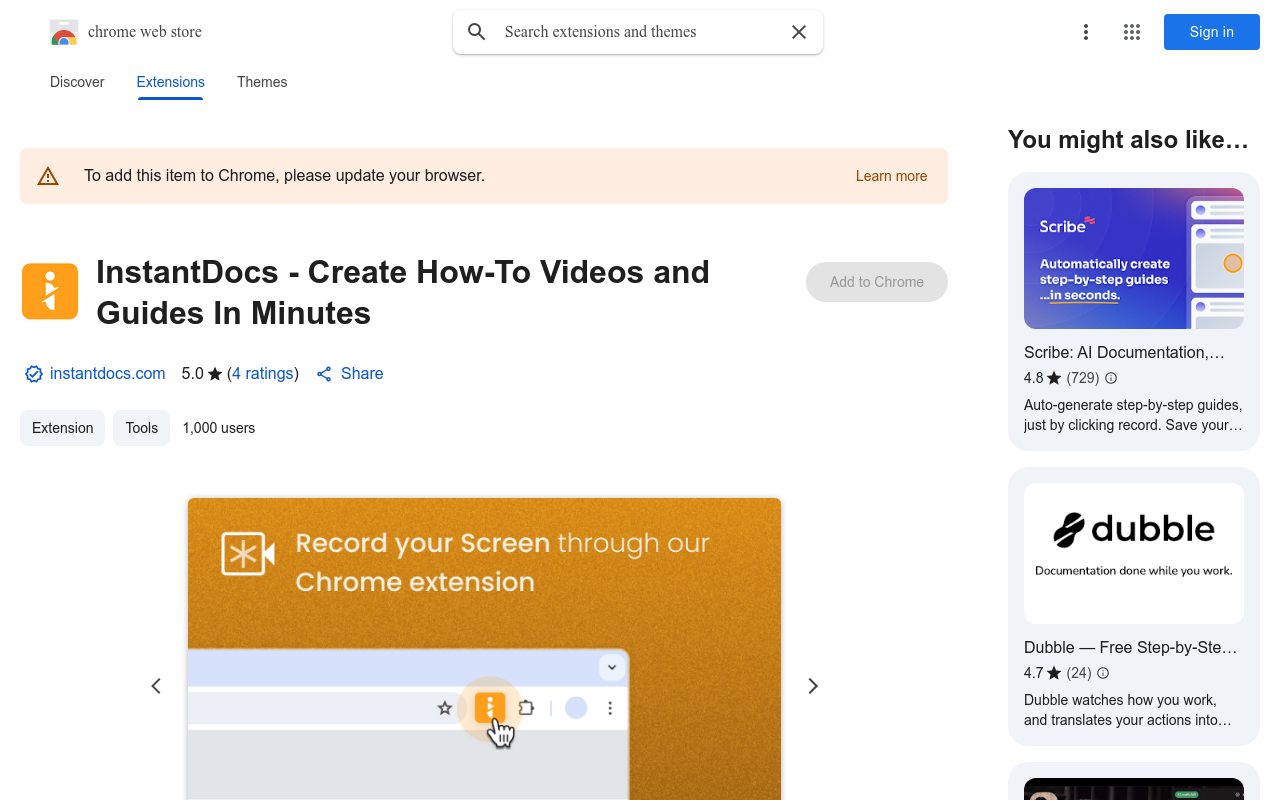
Task: Open the Scribe promo thumbnail
Action: pos(1134,258)
